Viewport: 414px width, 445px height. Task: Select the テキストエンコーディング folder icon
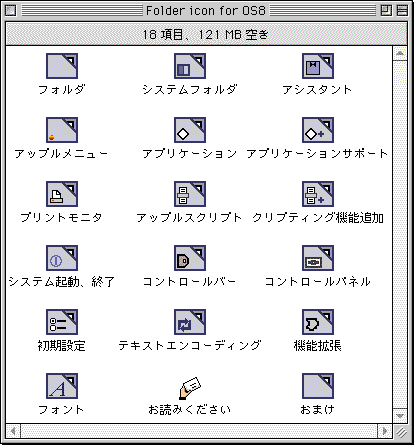pyautogui.click(x=190, y=322)
